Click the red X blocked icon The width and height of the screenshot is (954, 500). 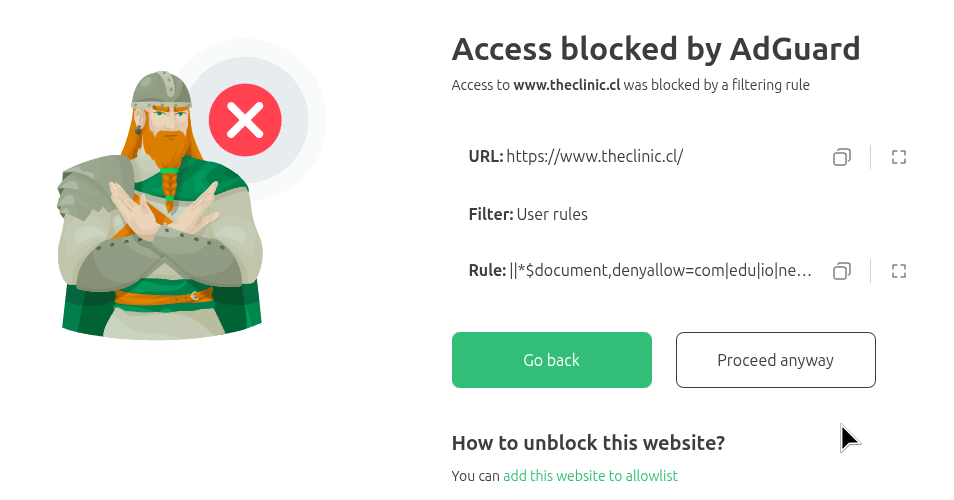(x=245, y=121)
